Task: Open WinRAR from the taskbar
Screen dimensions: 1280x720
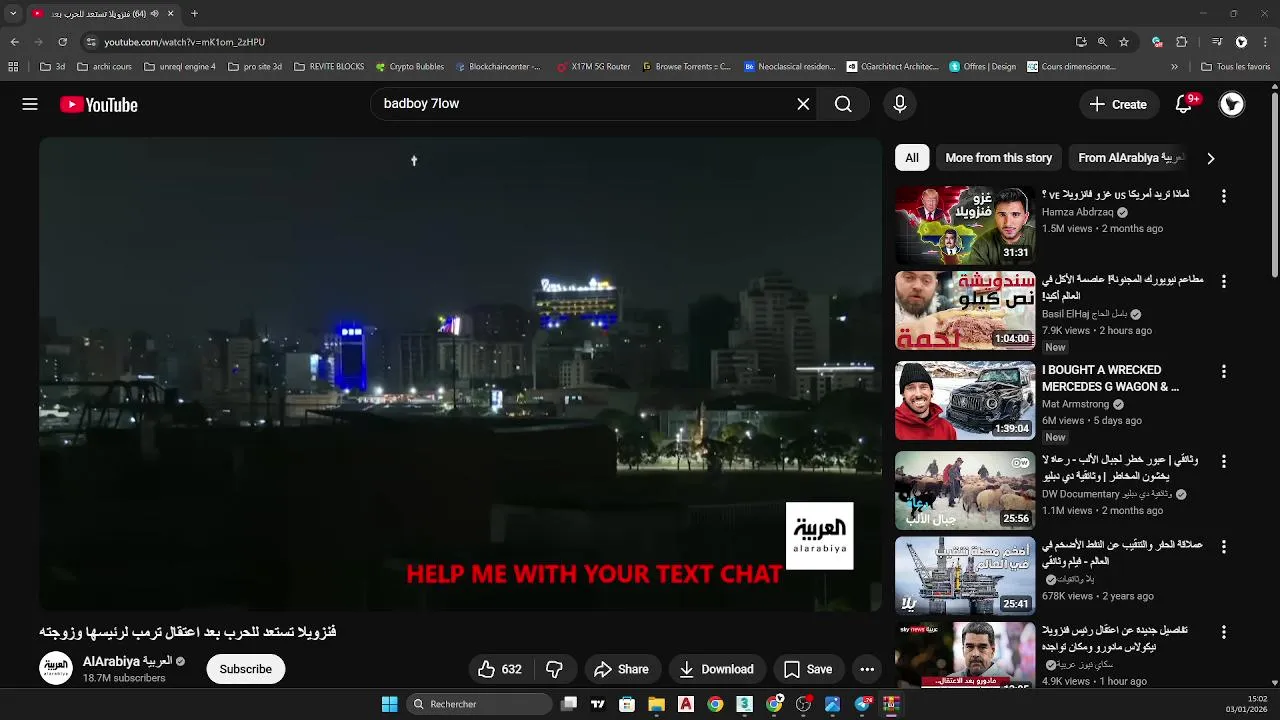Action: point(891,704)
